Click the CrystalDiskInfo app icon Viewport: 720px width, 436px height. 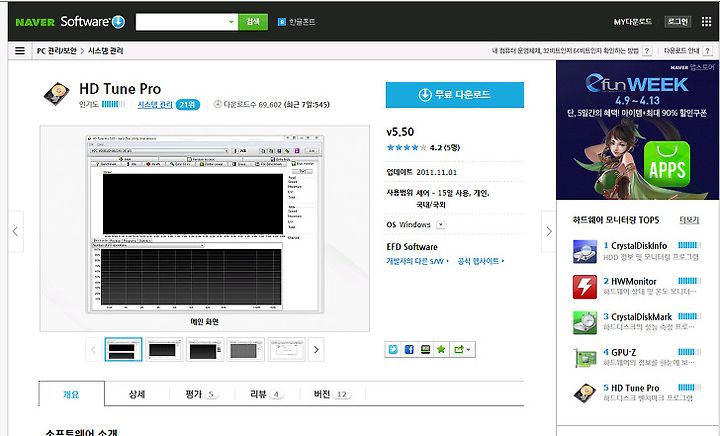(585, 251)
